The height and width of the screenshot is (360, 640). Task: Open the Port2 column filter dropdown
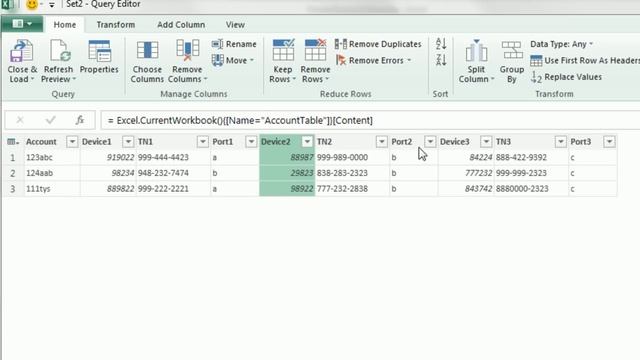[430, 142]
